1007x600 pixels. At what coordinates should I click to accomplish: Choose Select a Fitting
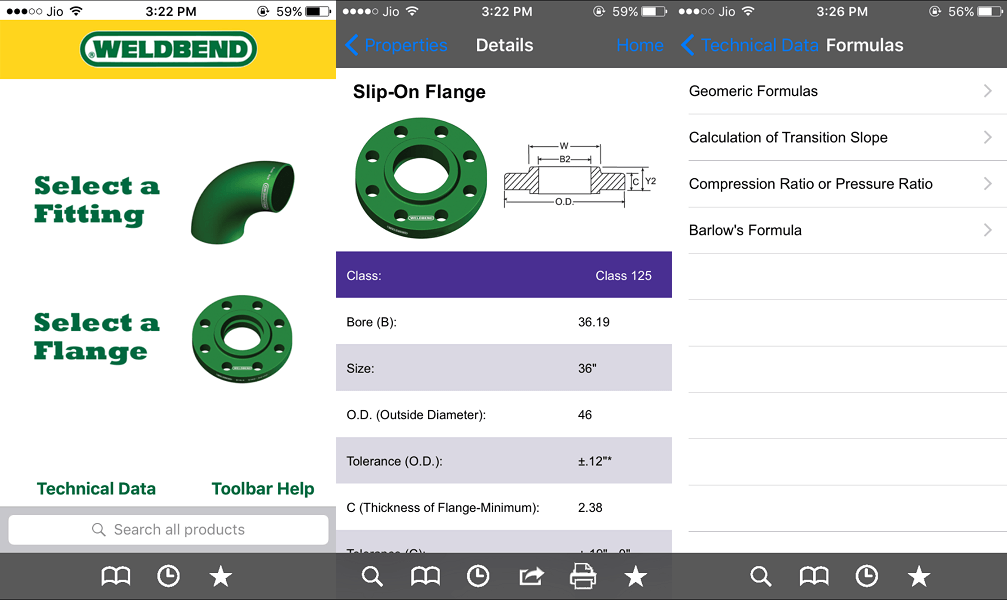(96, 200)
